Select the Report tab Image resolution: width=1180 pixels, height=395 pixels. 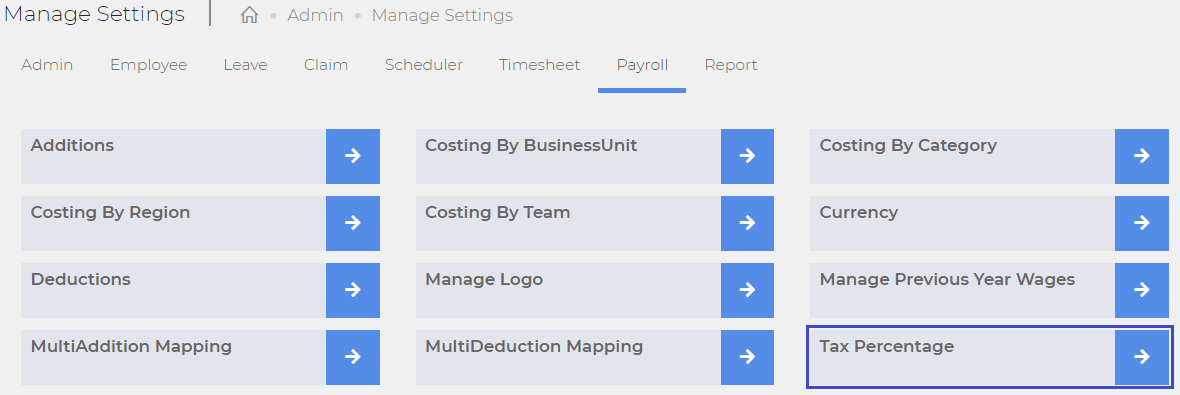tap(731, 65)
